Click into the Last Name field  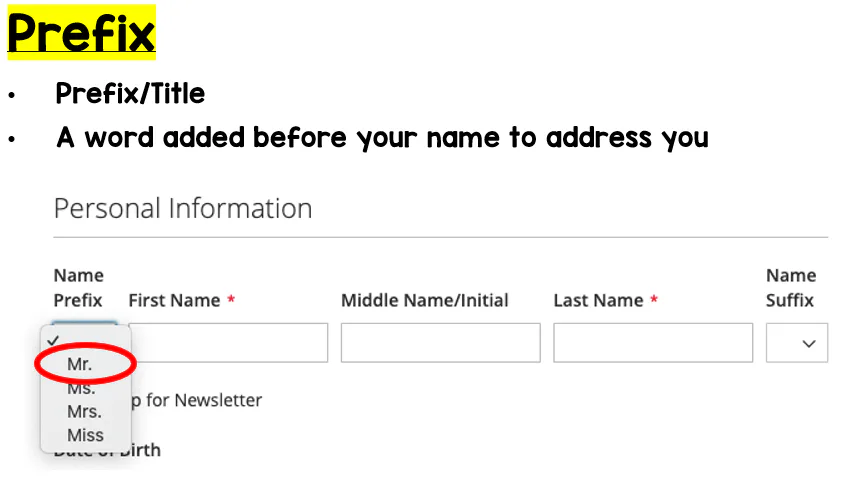coord(652,343)
